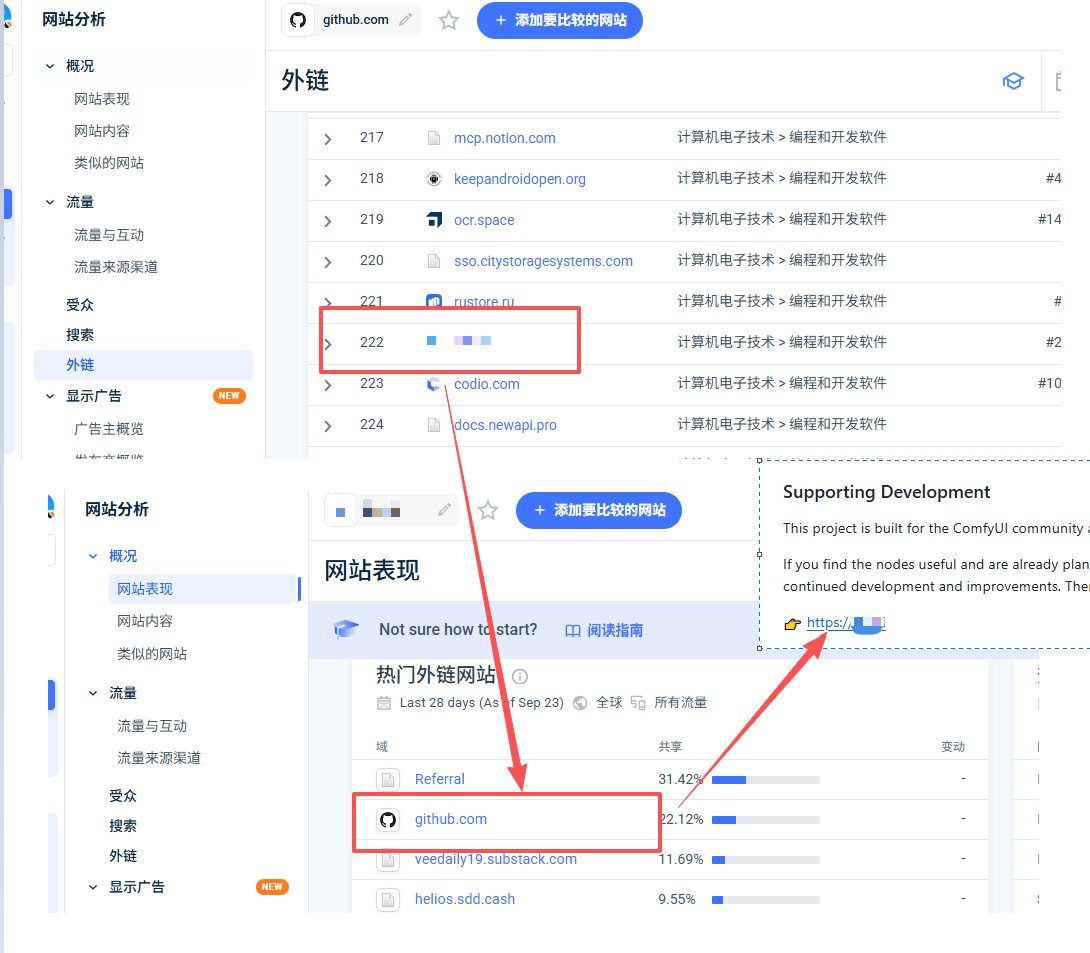Viewport: 1090px width, 953px height.
Task: Open info icon next to 热门外链网站
Action: [x=520, y=676]
